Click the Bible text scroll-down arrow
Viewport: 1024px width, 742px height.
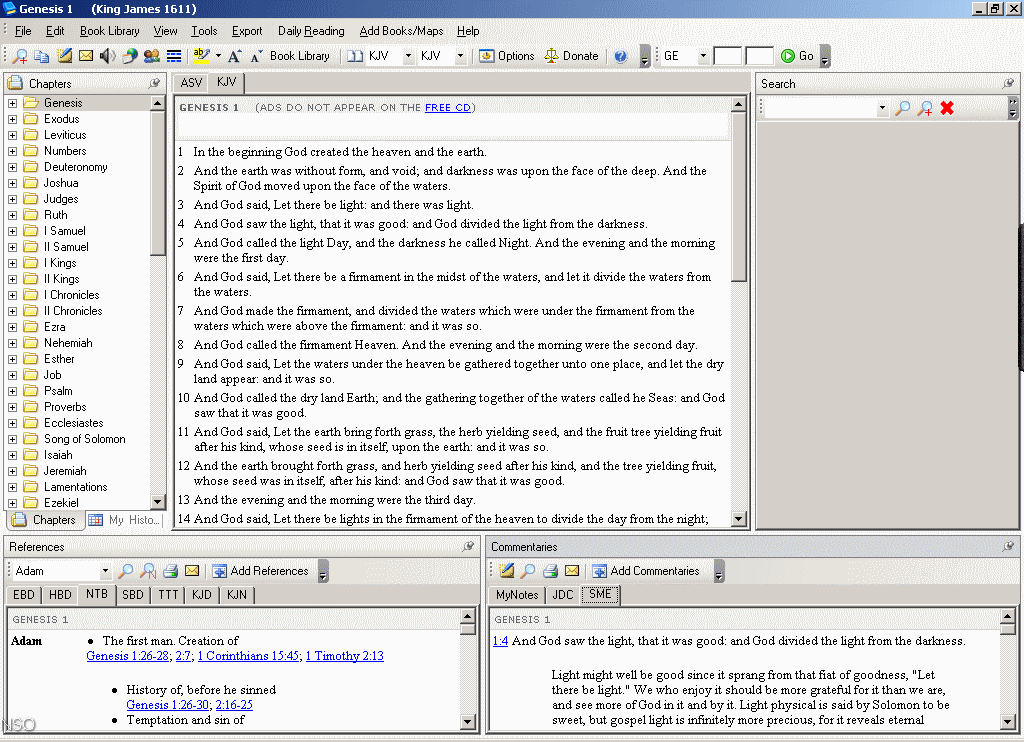(738, 519)
